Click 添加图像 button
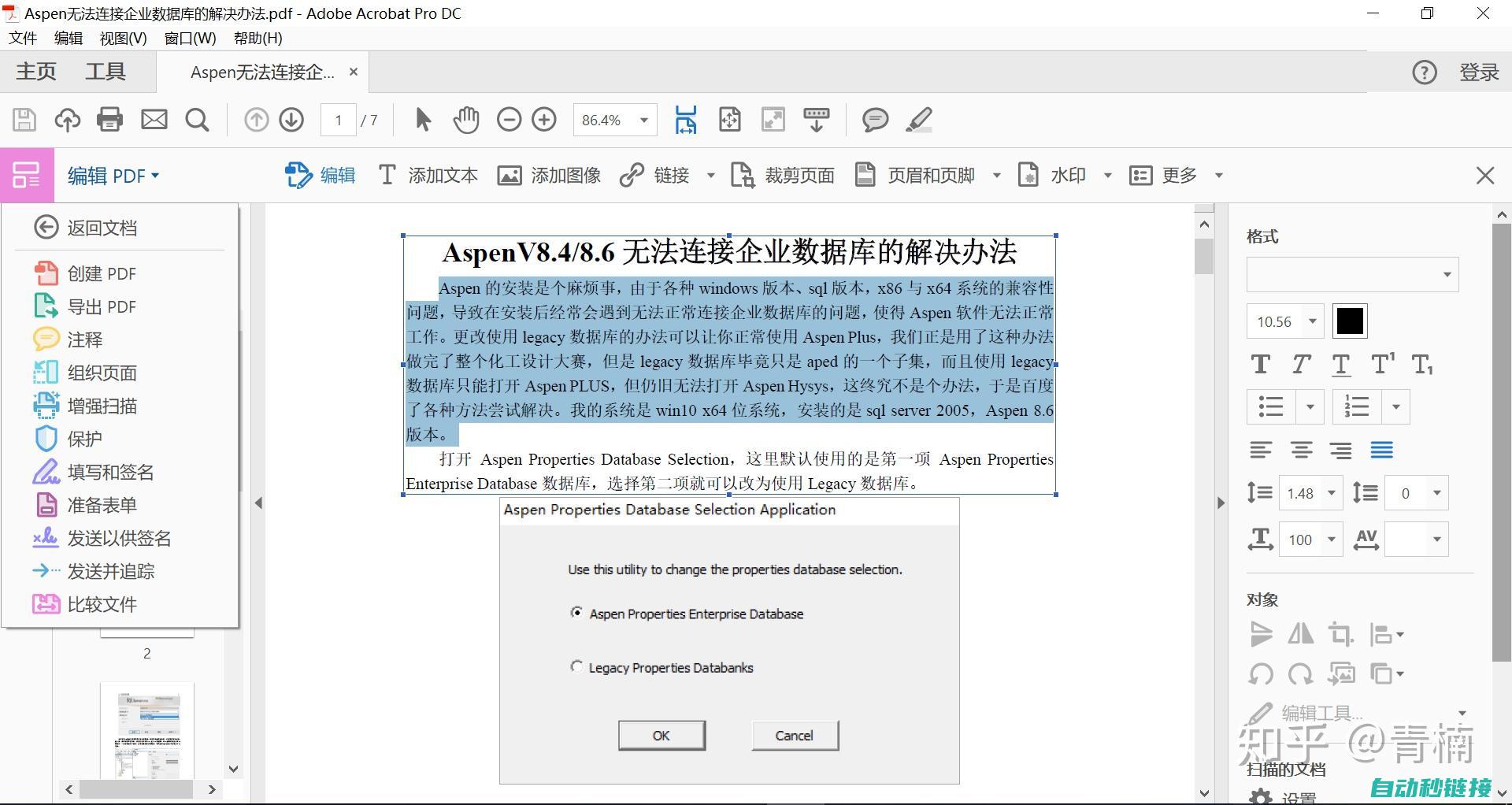 tap(550, 176)
